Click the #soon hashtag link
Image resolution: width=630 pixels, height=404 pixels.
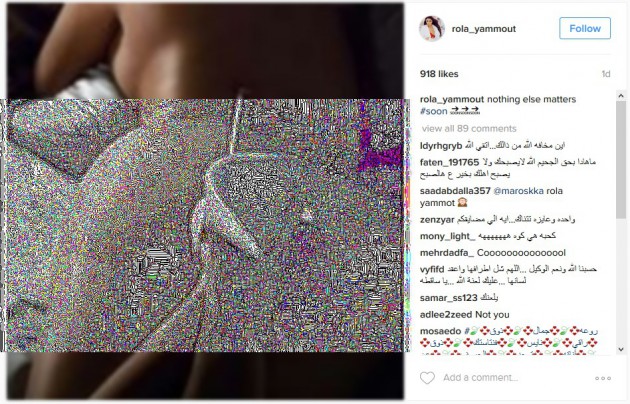[434, 111]
